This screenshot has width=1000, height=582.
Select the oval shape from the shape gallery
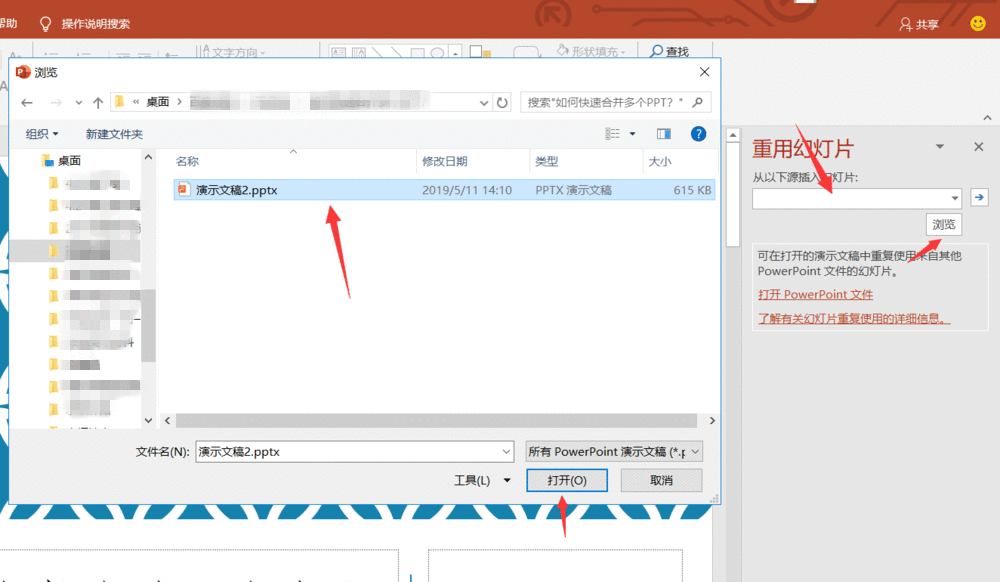437,50
